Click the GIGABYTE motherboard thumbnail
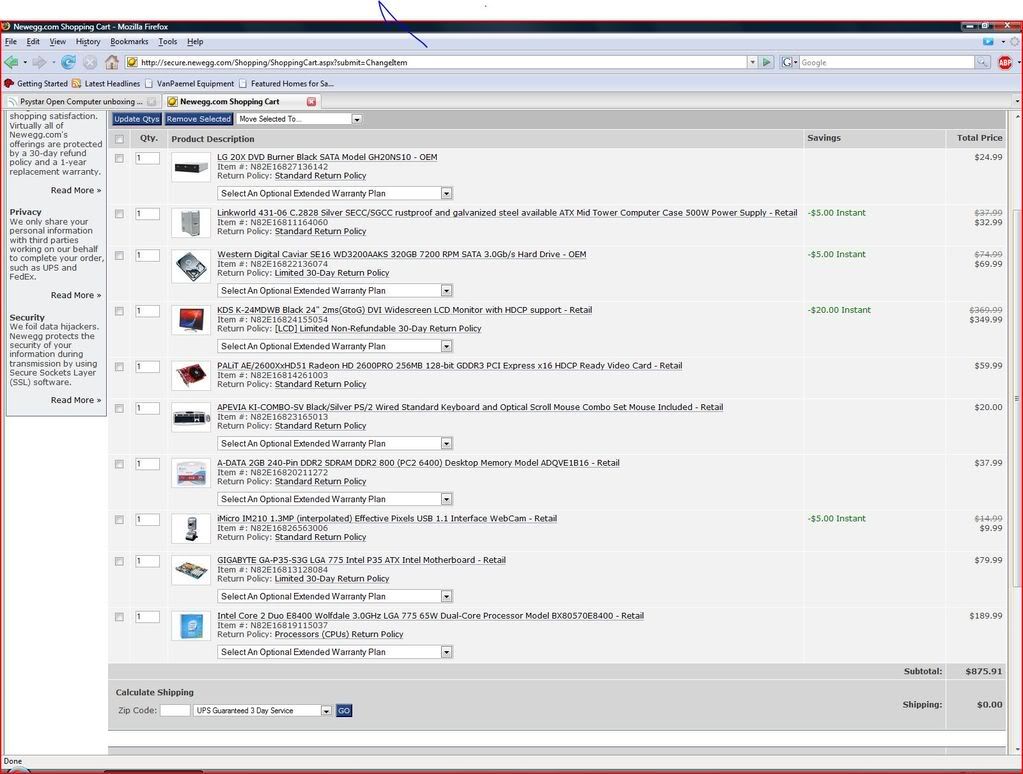 click(191, 570)
